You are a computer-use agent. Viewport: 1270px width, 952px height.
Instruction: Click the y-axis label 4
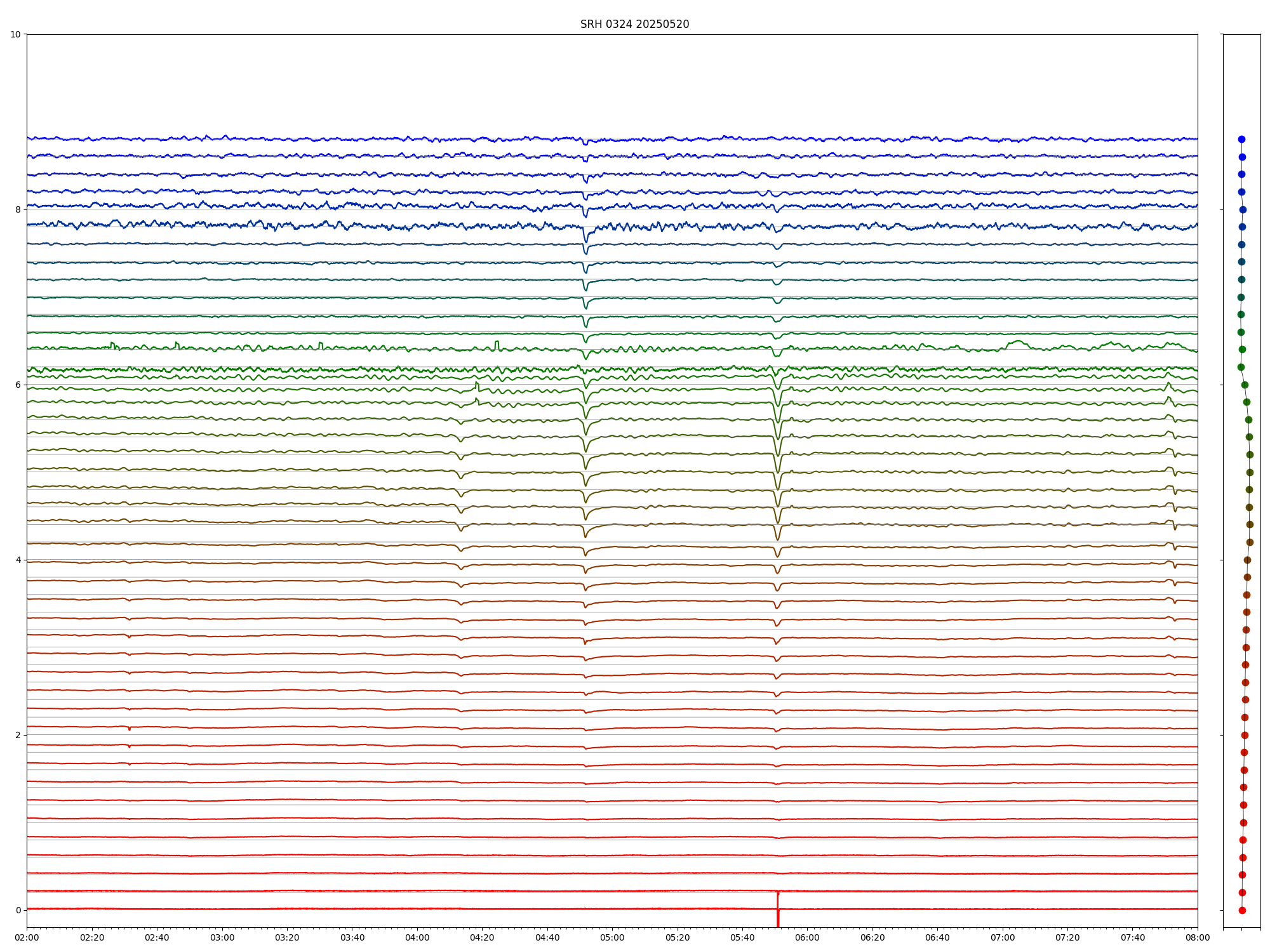click(18, 560)
